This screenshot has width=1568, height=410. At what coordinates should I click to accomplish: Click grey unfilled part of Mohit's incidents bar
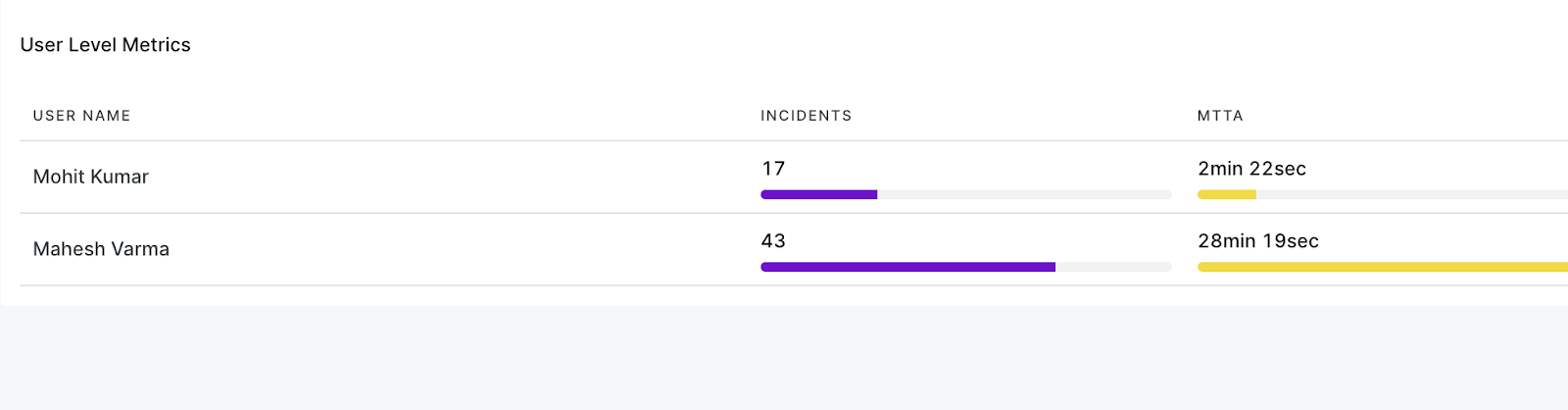pos(1024,194)
